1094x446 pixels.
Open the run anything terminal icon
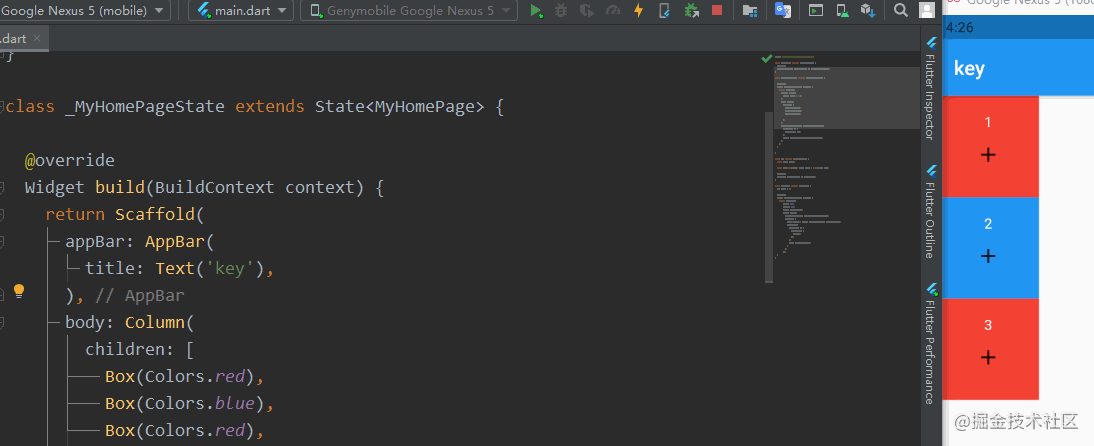[x=816, y=10]
